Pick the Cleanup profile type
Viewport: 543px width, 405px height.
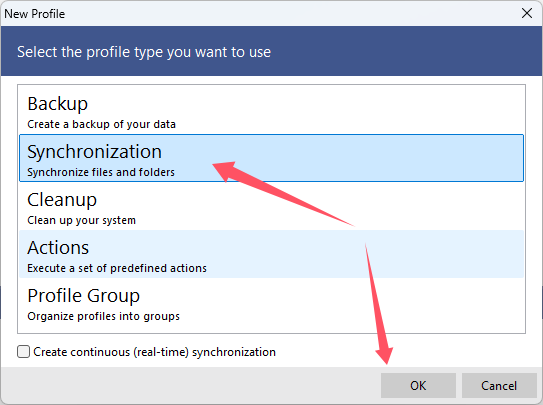click(271, 206)
